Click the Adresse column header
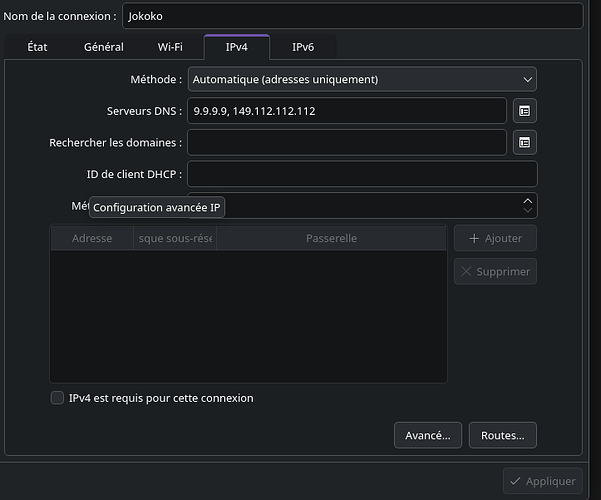The height and width of the screenshot is (500, 601). [x=92, y=238]
